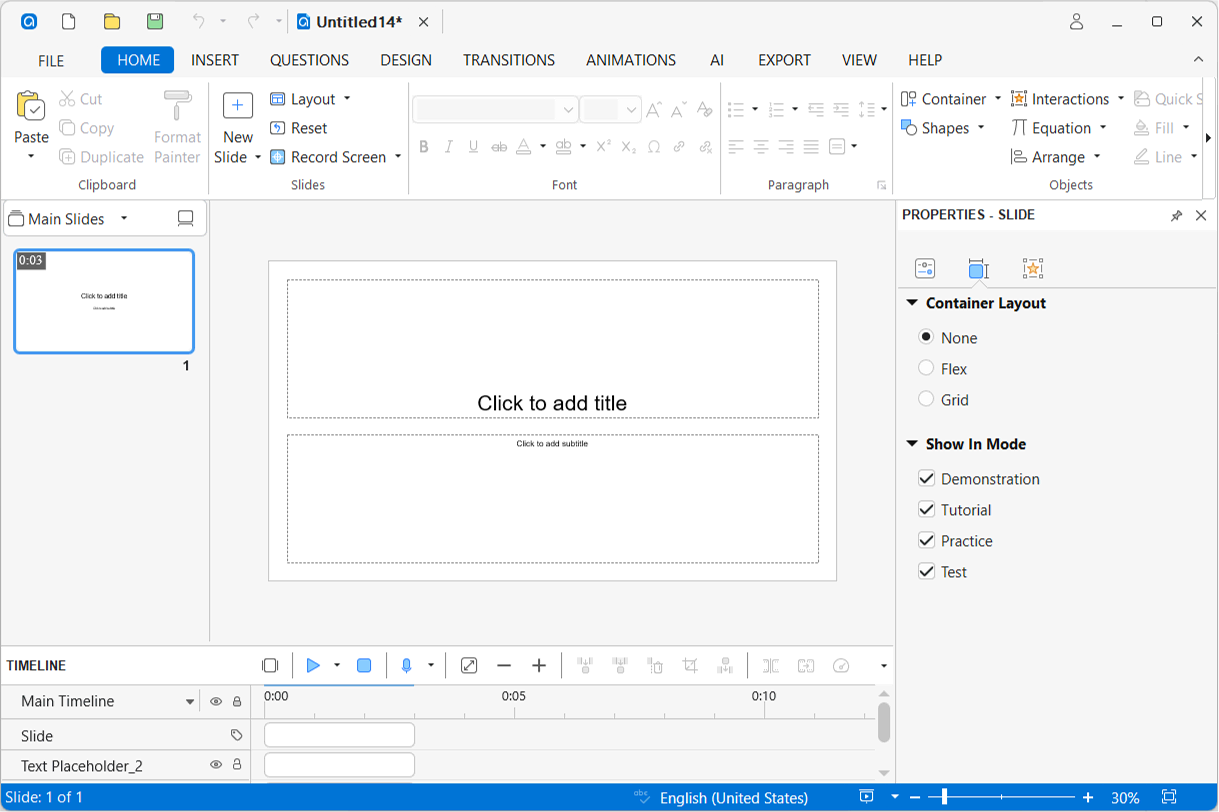Select the slide thumbnail in the panel
1219x812 pixels.
[x=103, y=301]
